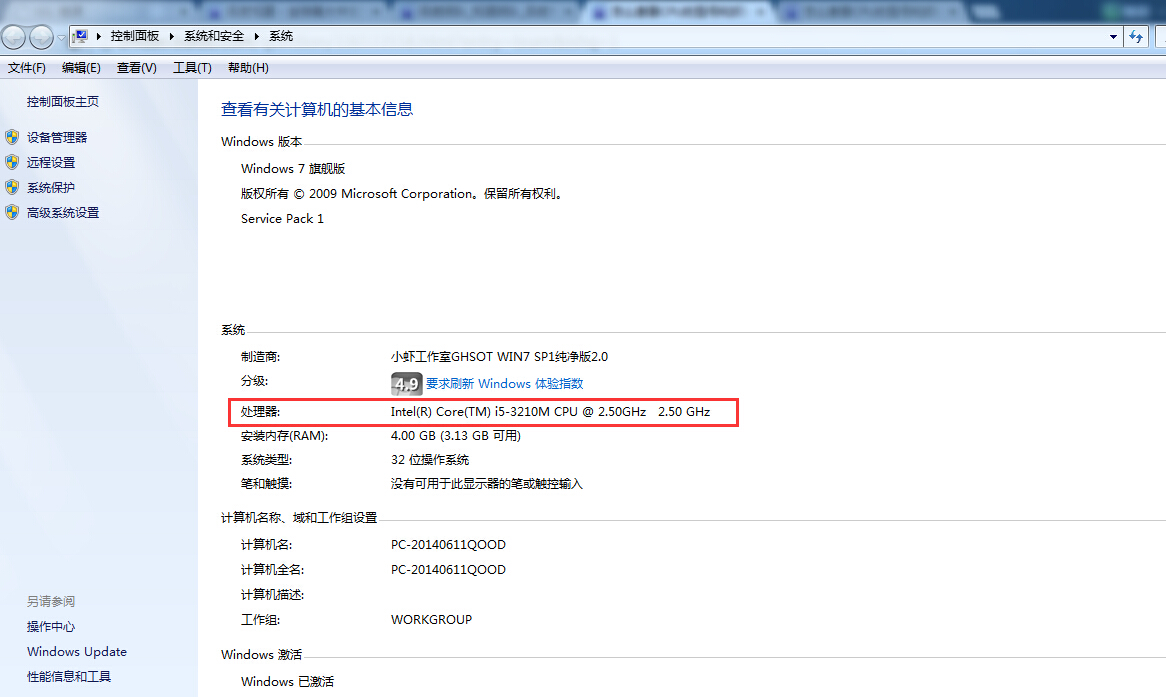
Task: Open 操作中心 link in sidebar
Action: (51, 626)
